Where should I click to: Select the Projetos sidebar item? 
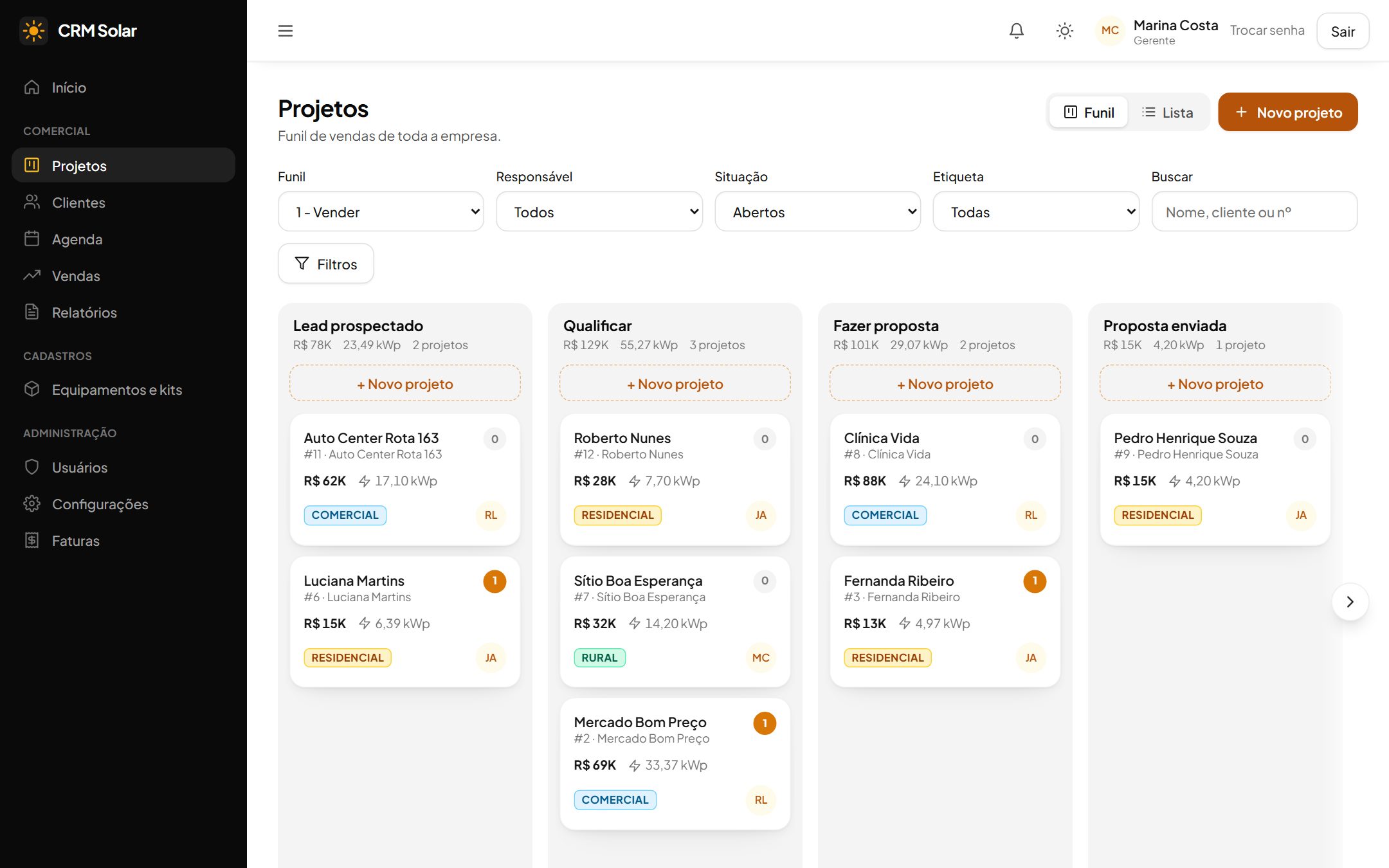(x=123, y=166)
